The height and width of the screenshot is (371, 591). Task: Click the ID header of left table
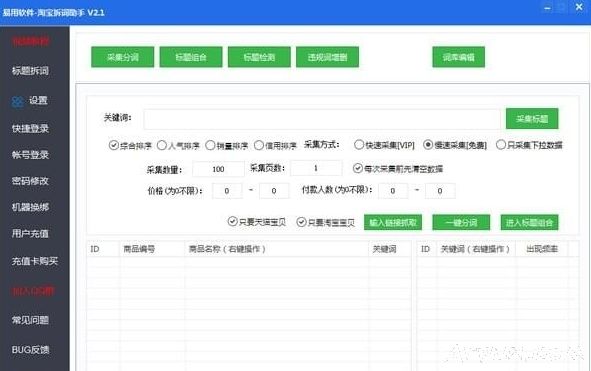pyautogui.click(x=103, y=249)
